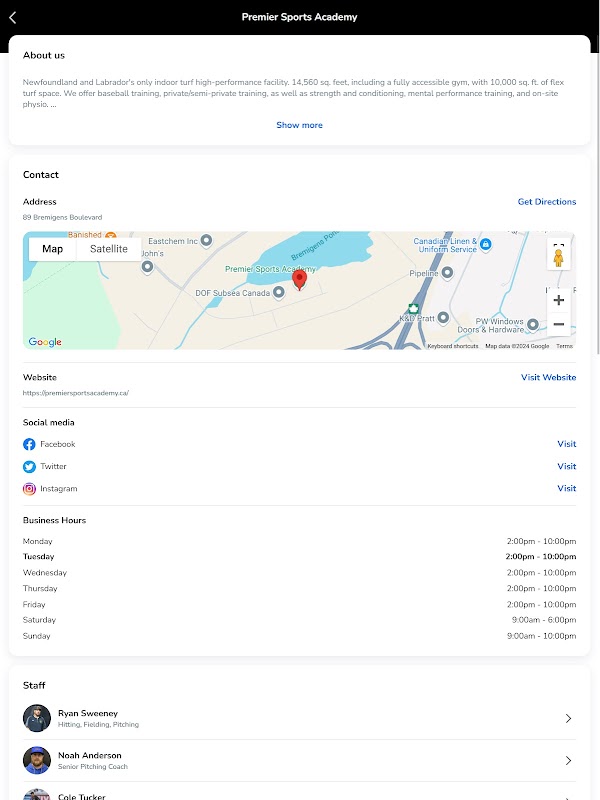The height and width of the screenshot is (800, 600).
Task: Switch map to Satellite view
Action: coord(109,249)
